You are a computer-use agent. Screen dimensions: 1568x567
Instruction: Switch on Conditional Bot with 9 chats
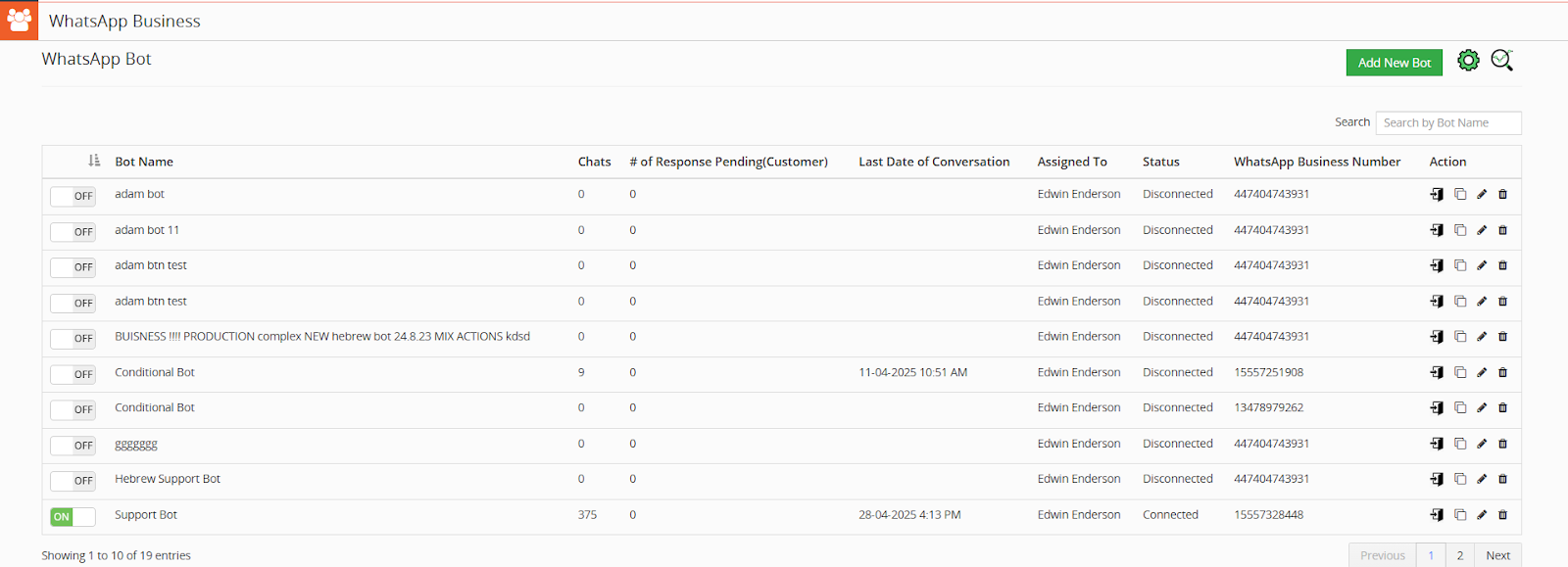tap(73, 374)
